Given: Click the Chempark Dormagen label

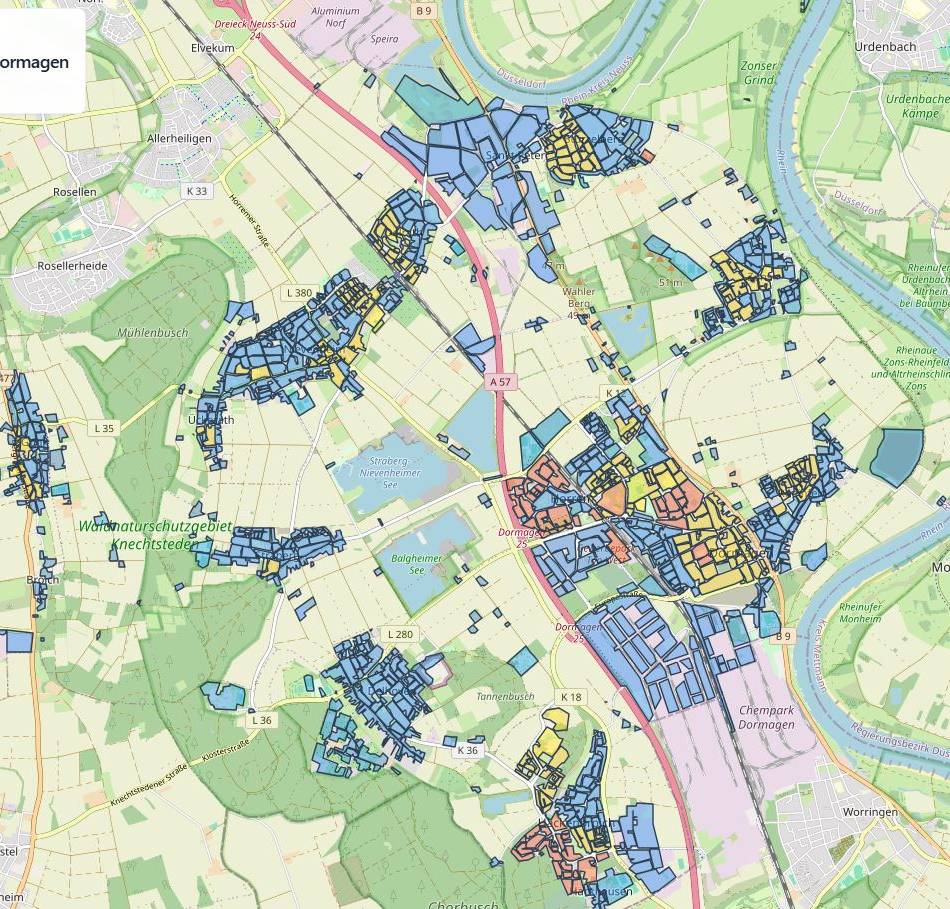Looking at the screenshot, I should coord(766,717).
